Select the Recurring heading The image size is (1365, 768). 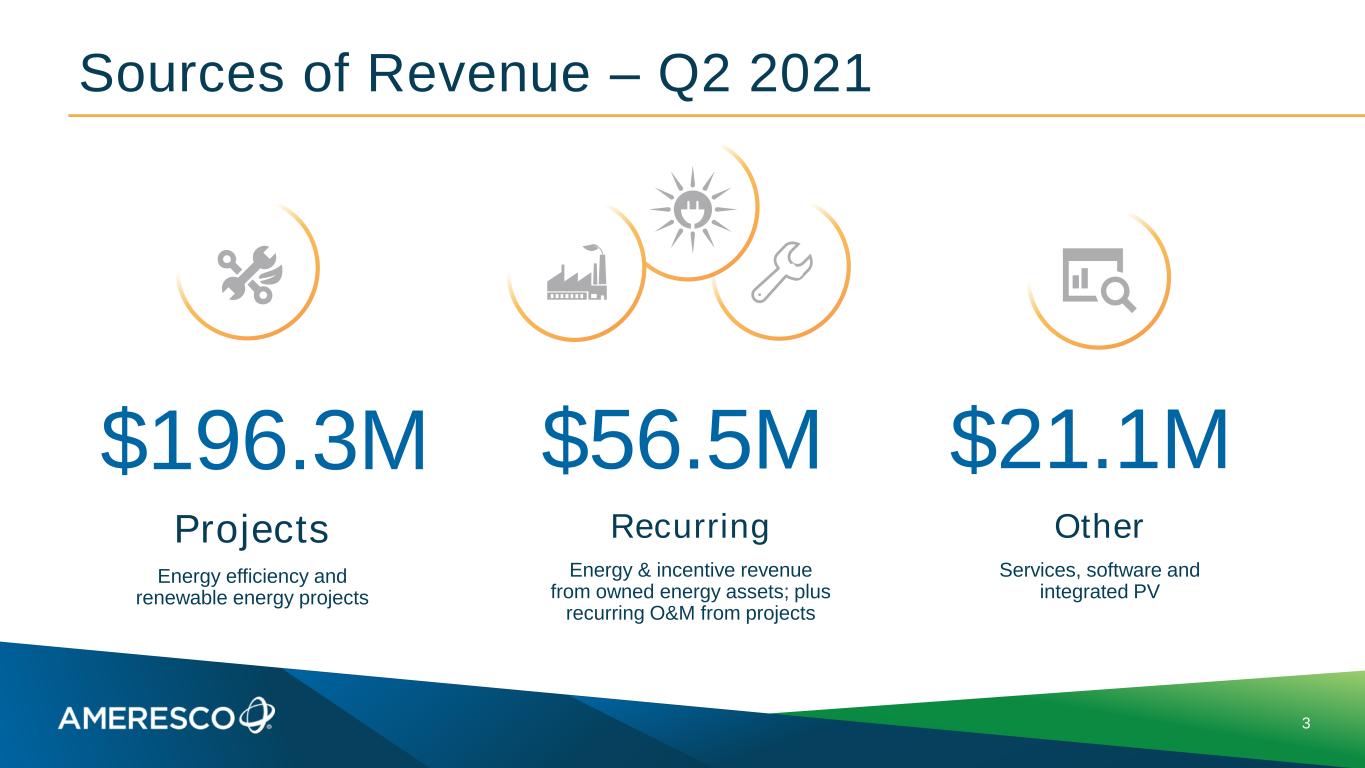[x=690, y=526]
